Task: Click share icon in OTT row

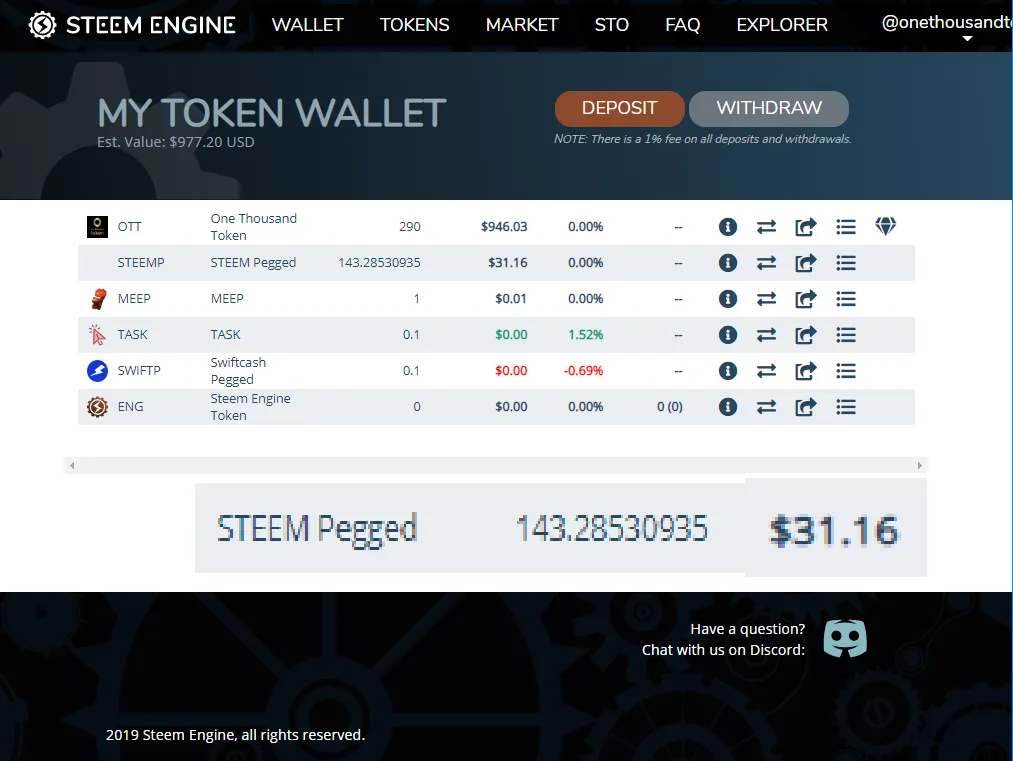Action: coord(806,227)
